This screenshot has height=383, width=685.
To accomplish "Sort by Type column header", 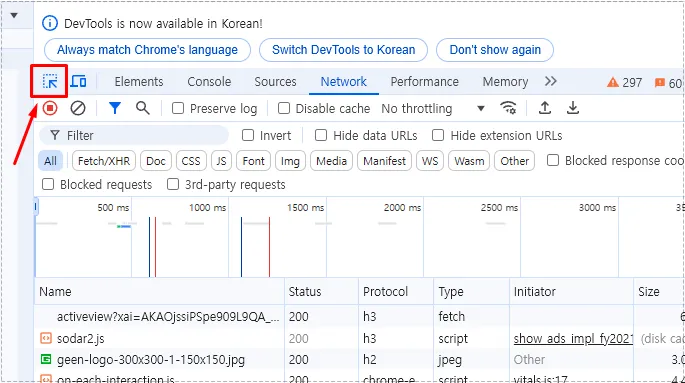I will click(x=471, y=291).
